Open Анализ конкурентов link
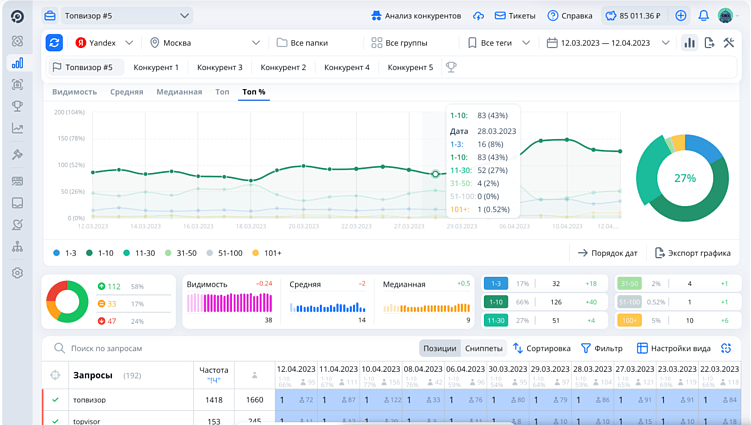 click(x=415, y=16)
